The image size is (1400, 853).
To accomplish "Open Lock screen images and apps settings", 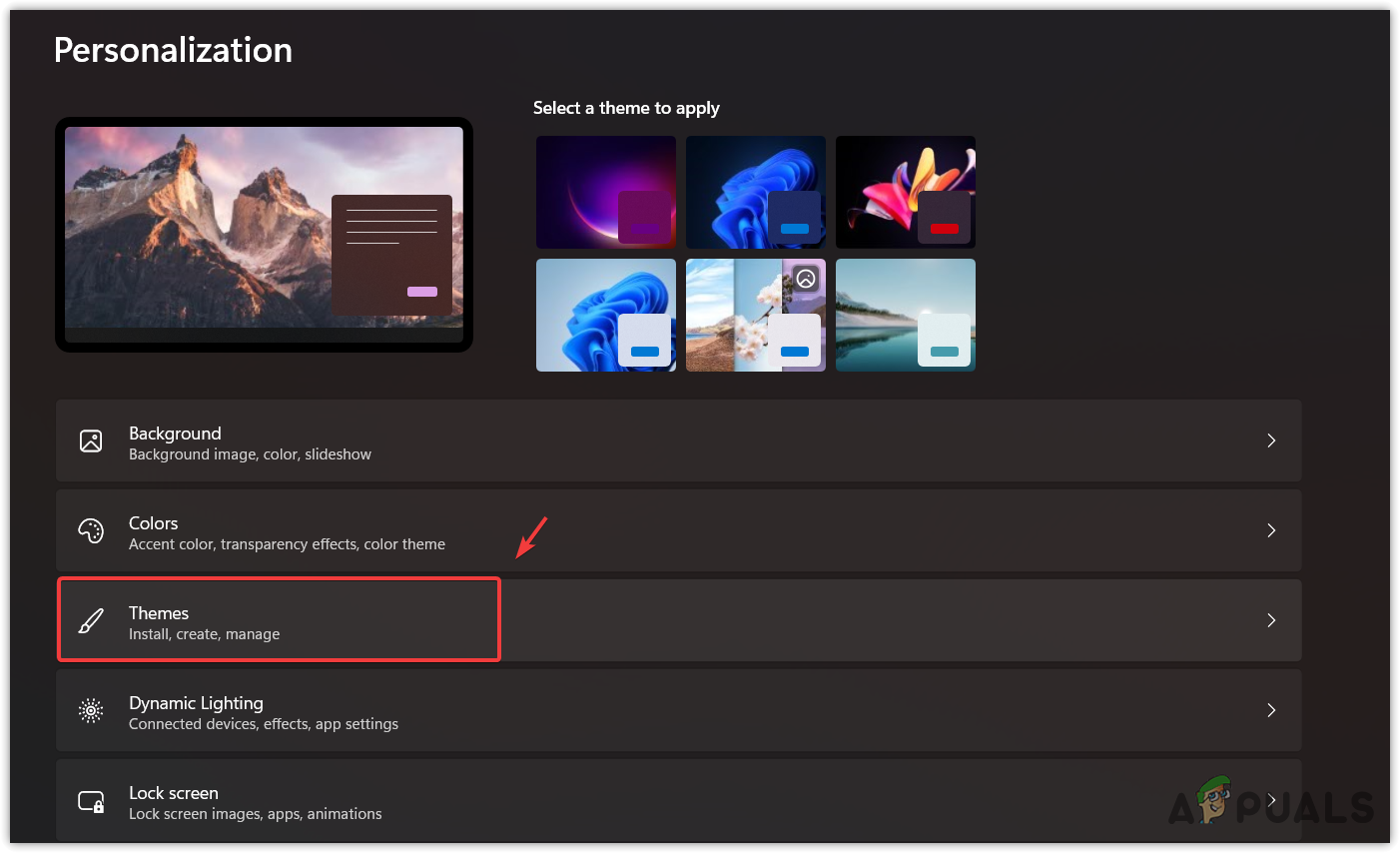I will (679, 800).
